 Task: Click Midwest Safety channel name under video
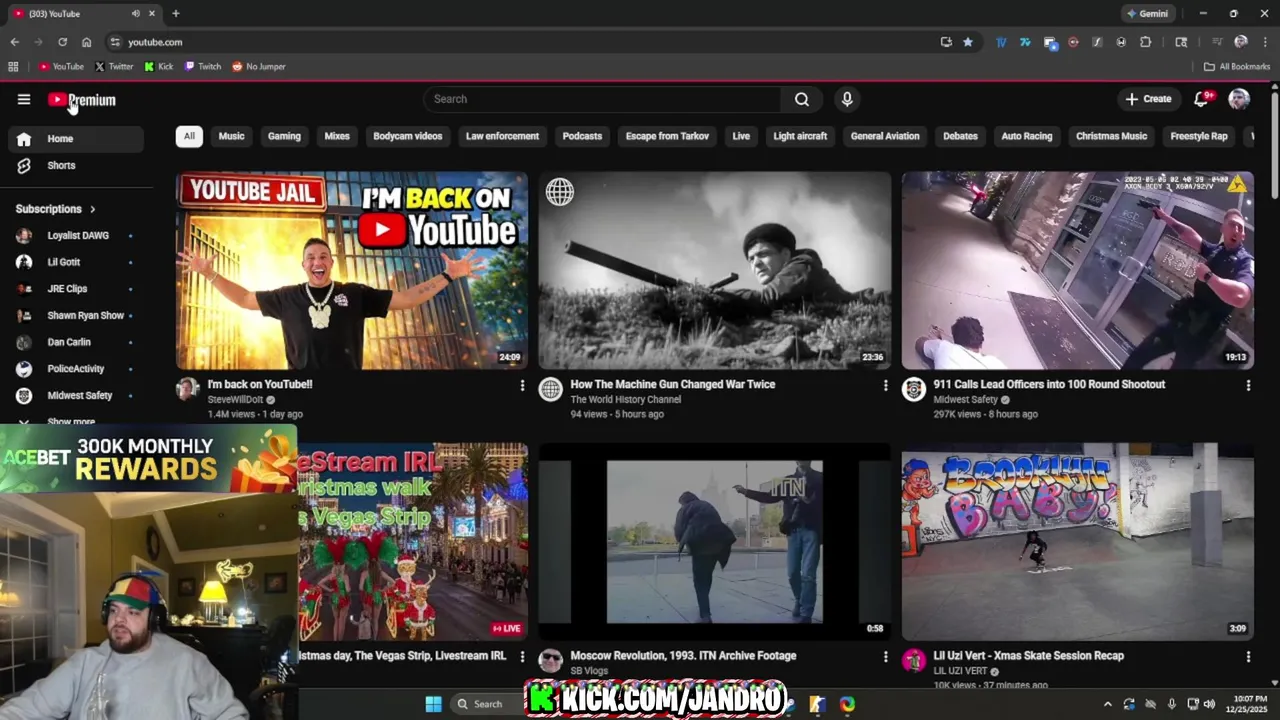click(965, 400)
